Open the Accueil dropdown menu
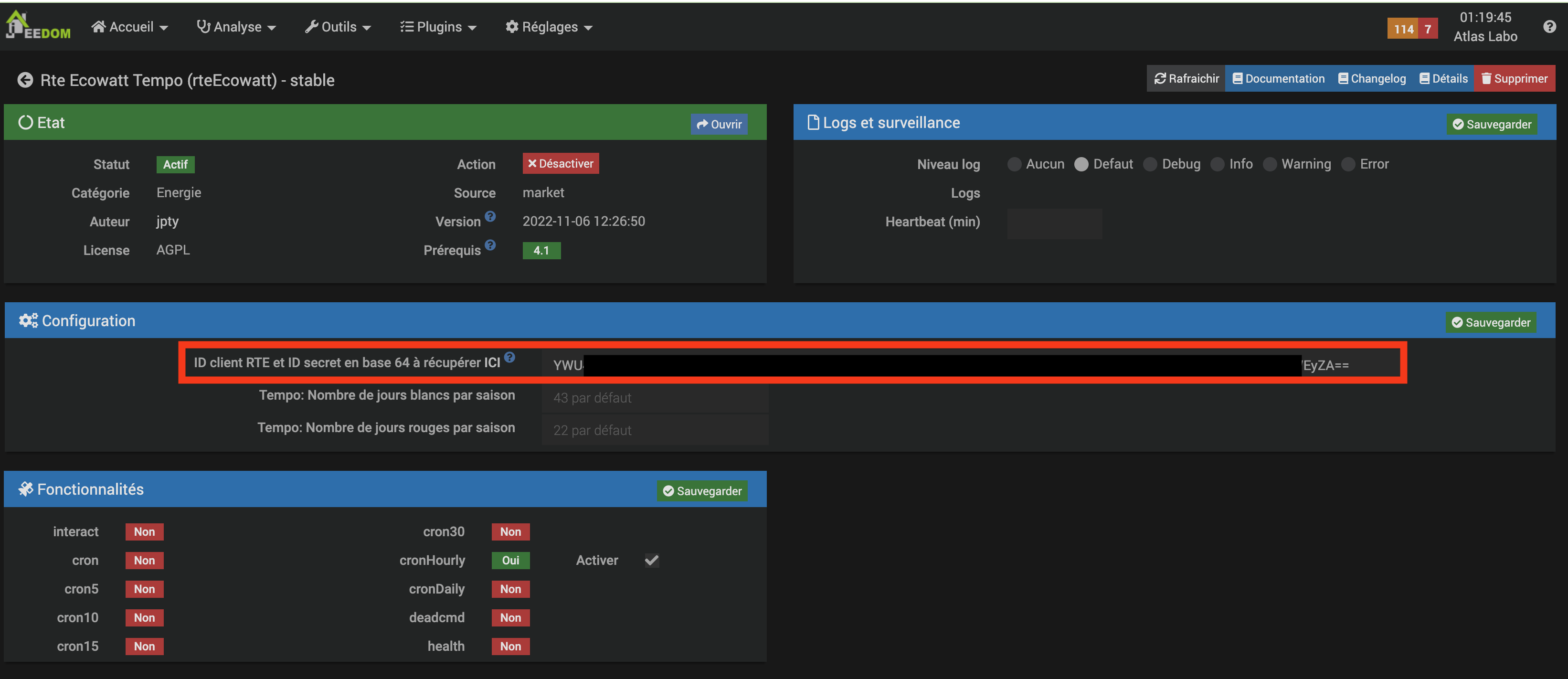This screenshot has width=1568, height=679. point(130,27)
